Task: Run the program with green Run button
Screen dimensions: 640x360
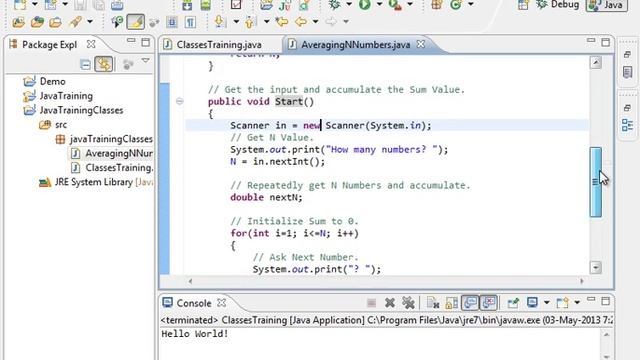Action: pyautogui.click(x=364, y=4)
